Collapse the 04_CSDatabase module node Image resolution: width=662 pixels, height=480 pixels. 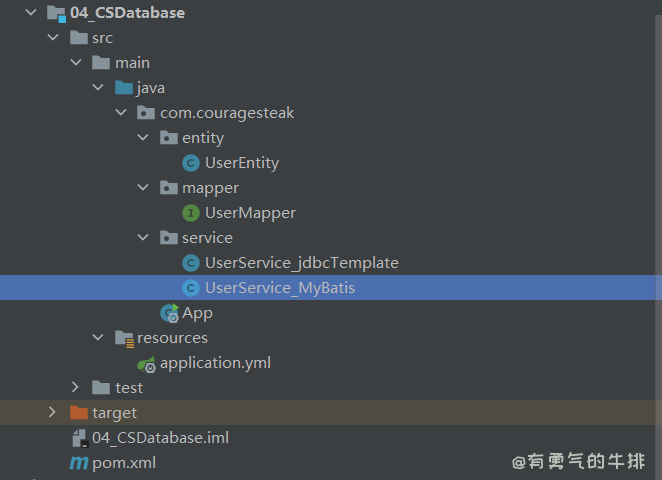tap(31, 13)
